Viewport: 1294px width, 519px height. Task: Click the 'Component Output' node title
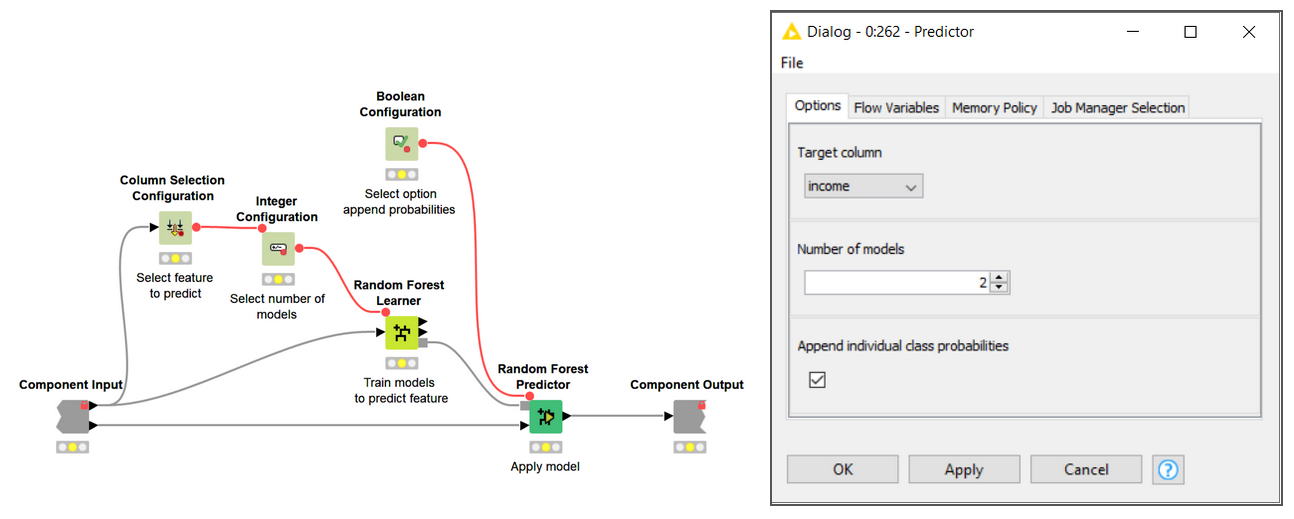point(687,385)
